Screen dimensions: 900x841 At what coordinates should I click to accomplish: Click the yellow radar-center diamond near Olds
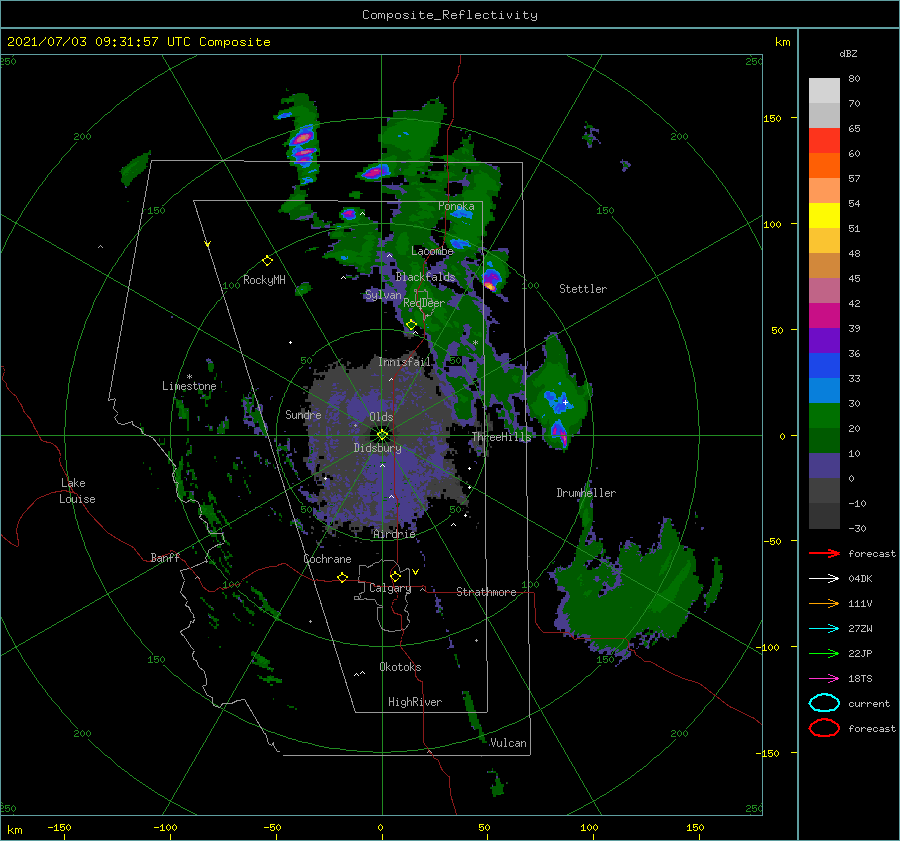[x=382, y=435]
